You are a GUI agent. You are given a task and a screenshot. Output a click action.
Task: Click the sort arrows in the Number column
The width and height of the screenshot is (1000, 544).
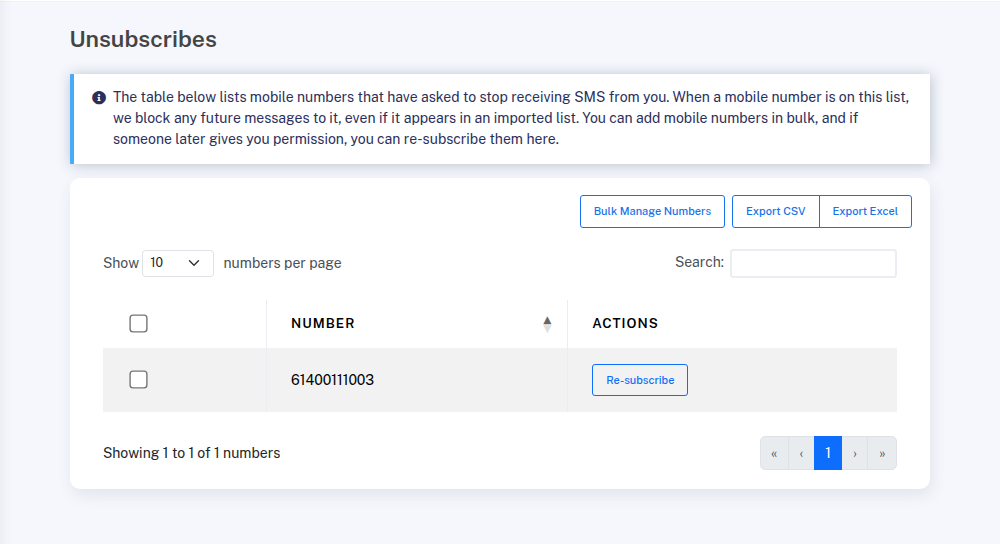547,323
